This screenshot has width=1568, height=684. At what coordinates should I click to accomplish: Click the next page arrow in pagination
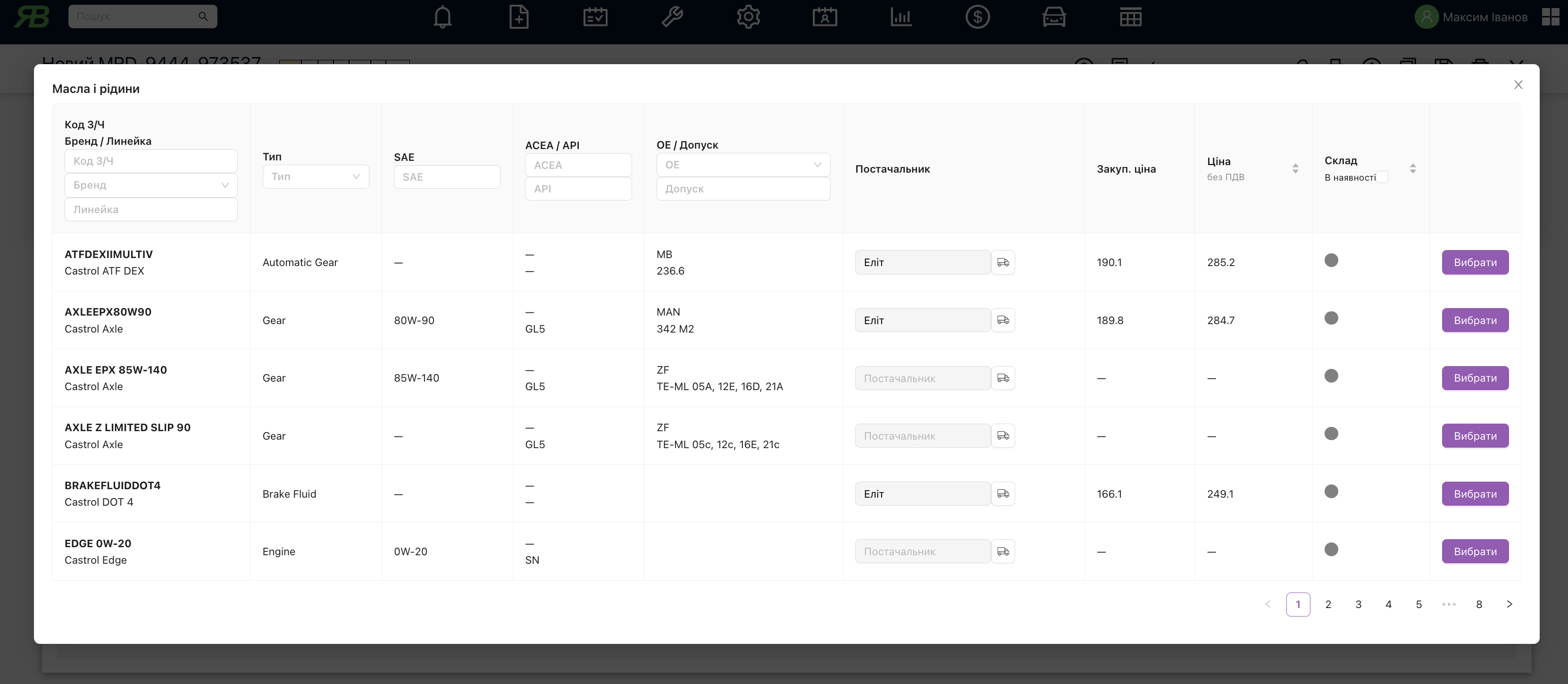coord(1509,604)
